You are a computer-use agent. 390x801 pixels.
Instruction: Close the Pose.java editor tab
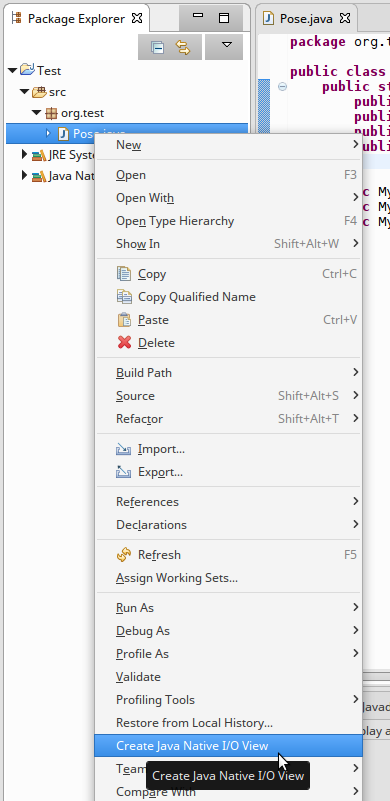tap(345, 18)
